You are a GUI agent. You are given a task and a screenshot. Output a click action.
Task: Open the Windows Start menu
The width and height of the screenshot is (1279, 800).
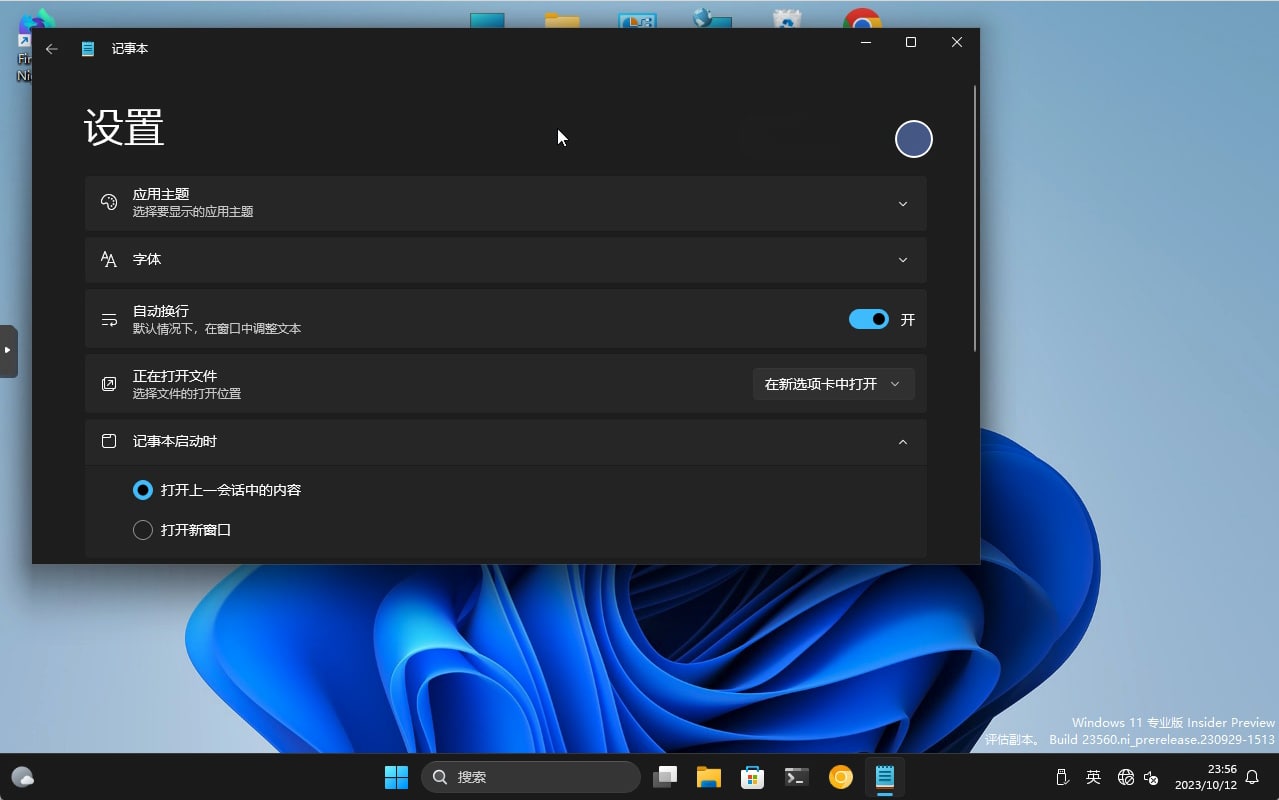point(396,777)
